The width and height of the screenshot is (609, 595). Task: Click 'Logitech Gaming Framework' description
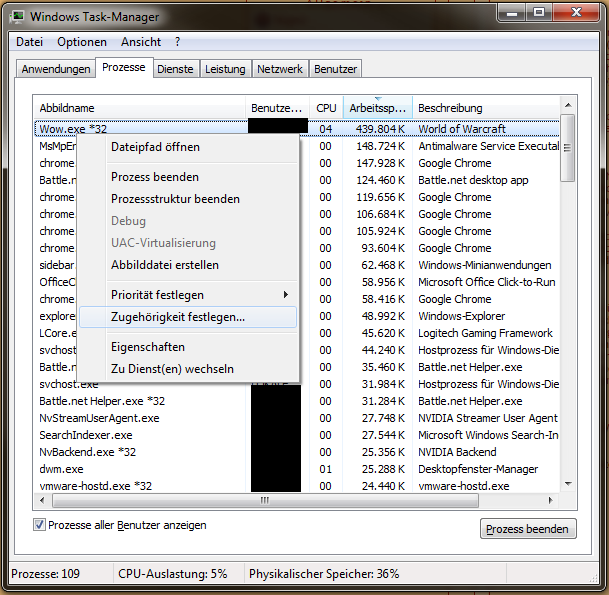[485, 333]
